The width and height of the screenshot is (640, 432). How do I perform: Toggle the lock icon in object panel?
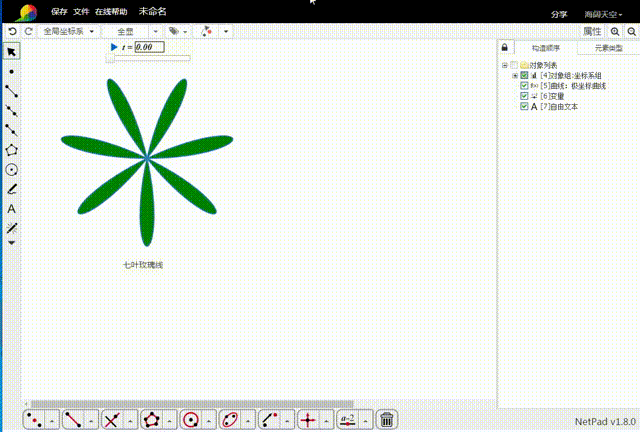tap(504, 47)
